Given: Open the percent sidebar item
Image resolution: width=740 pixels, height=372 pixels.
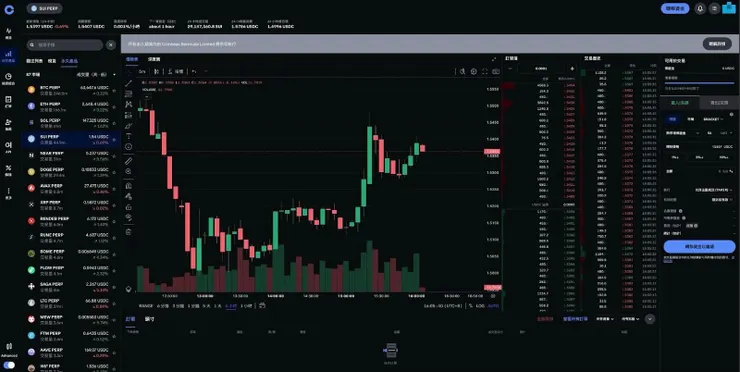Looking at the screenshot, I should (8, 170).
